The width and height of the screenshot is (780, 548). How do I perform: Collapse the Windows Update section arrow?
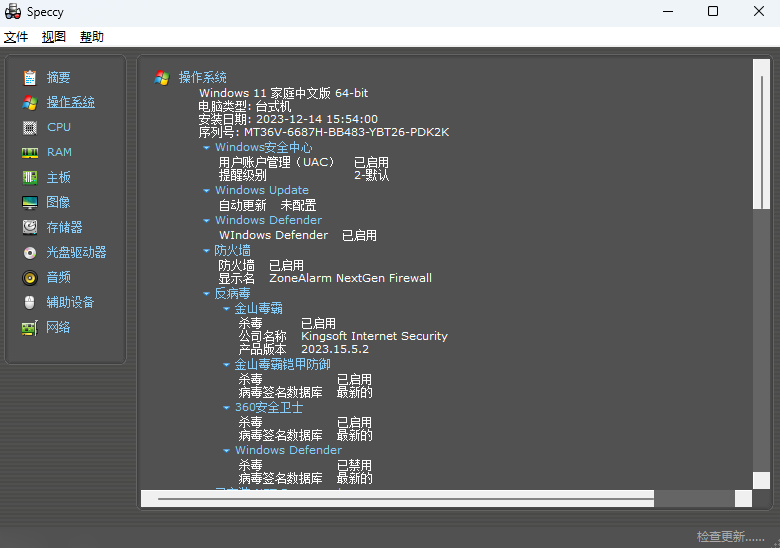[207, 191]
